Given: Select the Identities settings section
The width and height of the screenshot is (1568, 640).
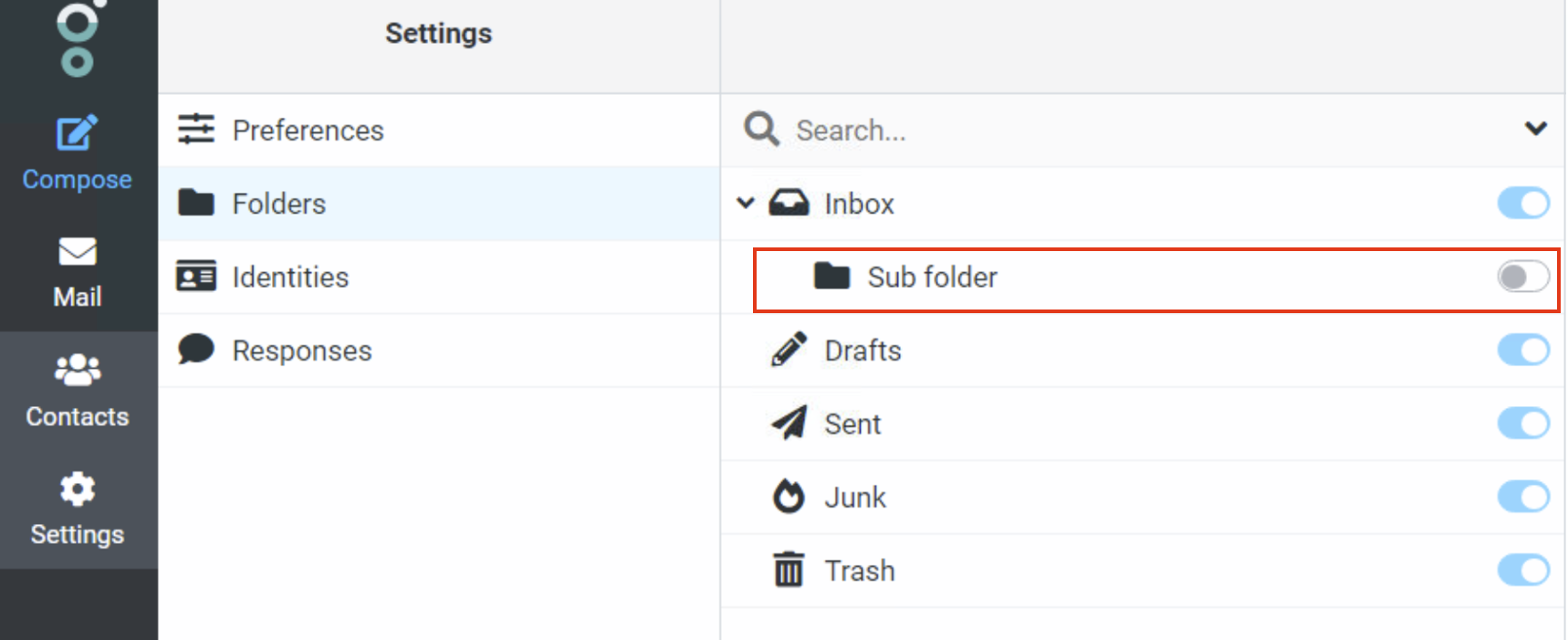Looking at the screenshot, I should (439, 278).
